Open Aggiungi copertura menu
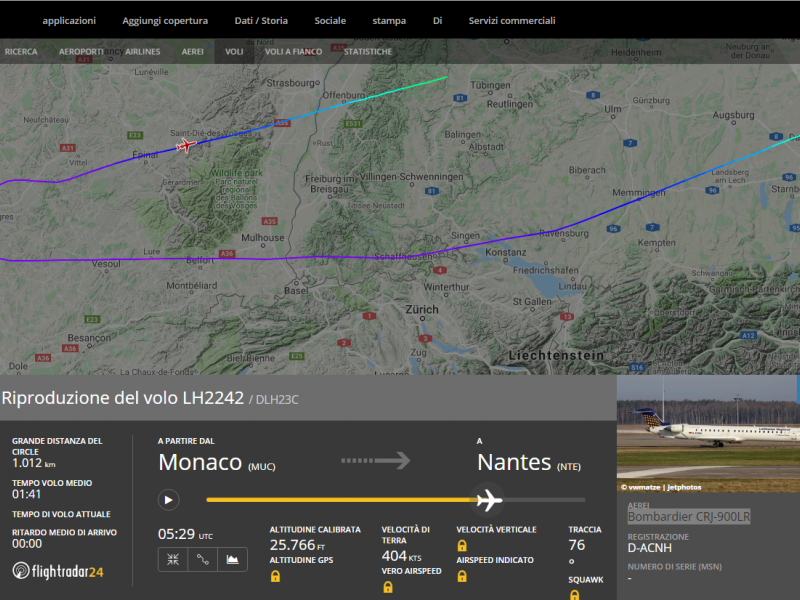800x600 pixels. 165,21
